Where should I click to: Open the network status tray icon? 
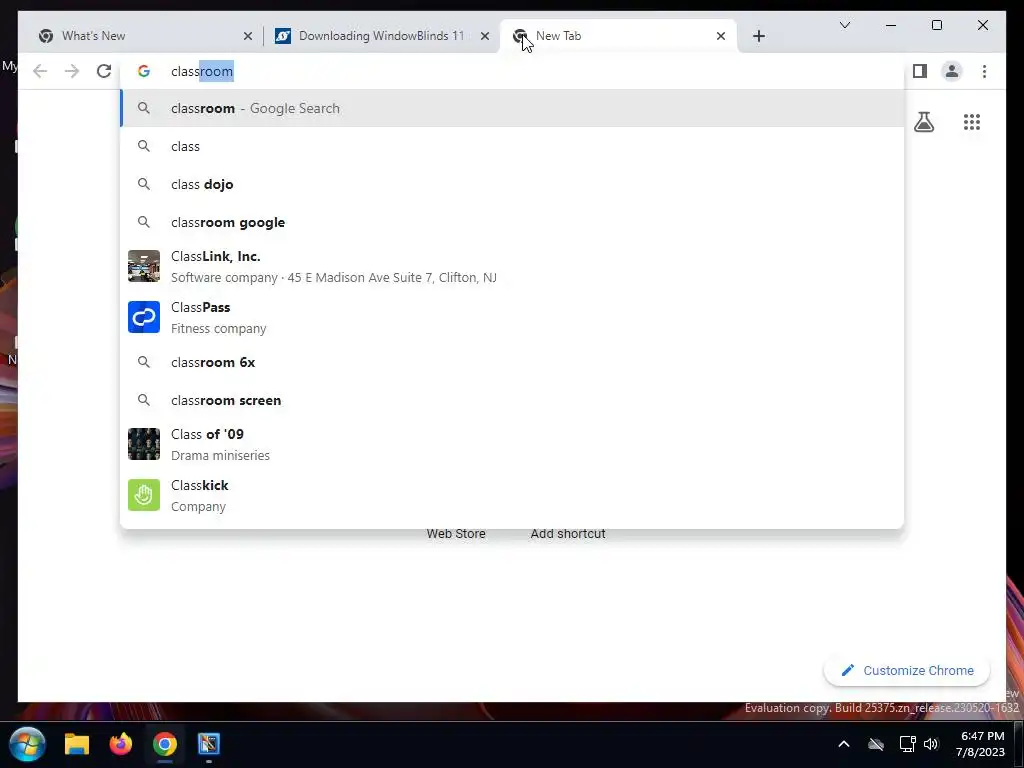point(907,744)
